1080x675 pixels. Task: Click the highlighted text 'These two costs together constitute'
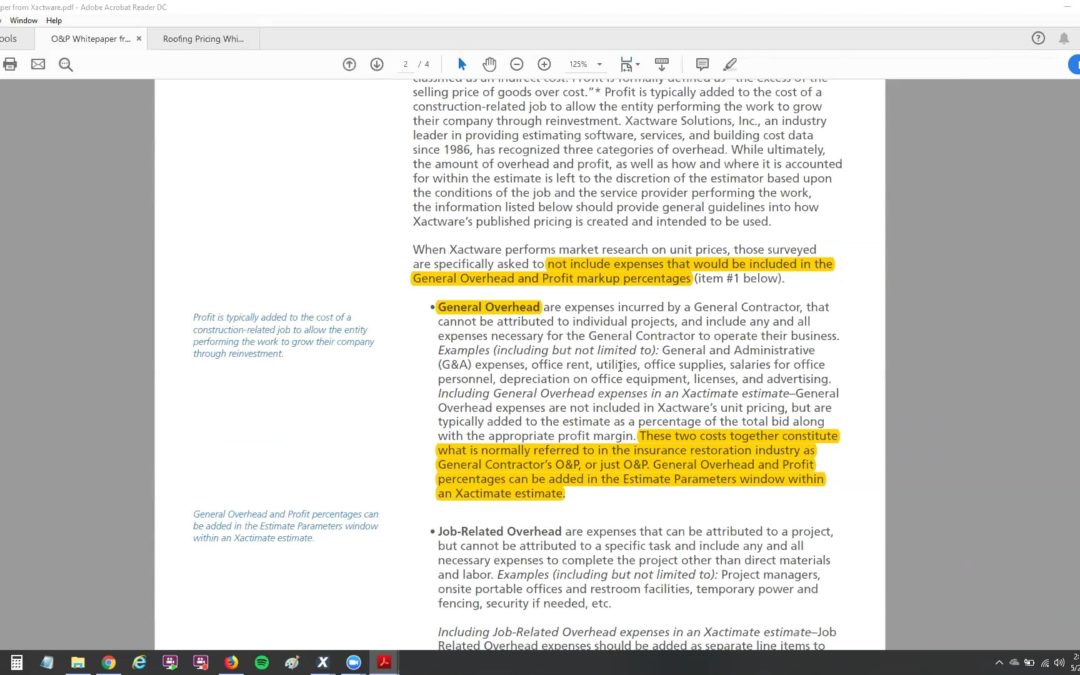pyautogui.click(x=738, y=436)
